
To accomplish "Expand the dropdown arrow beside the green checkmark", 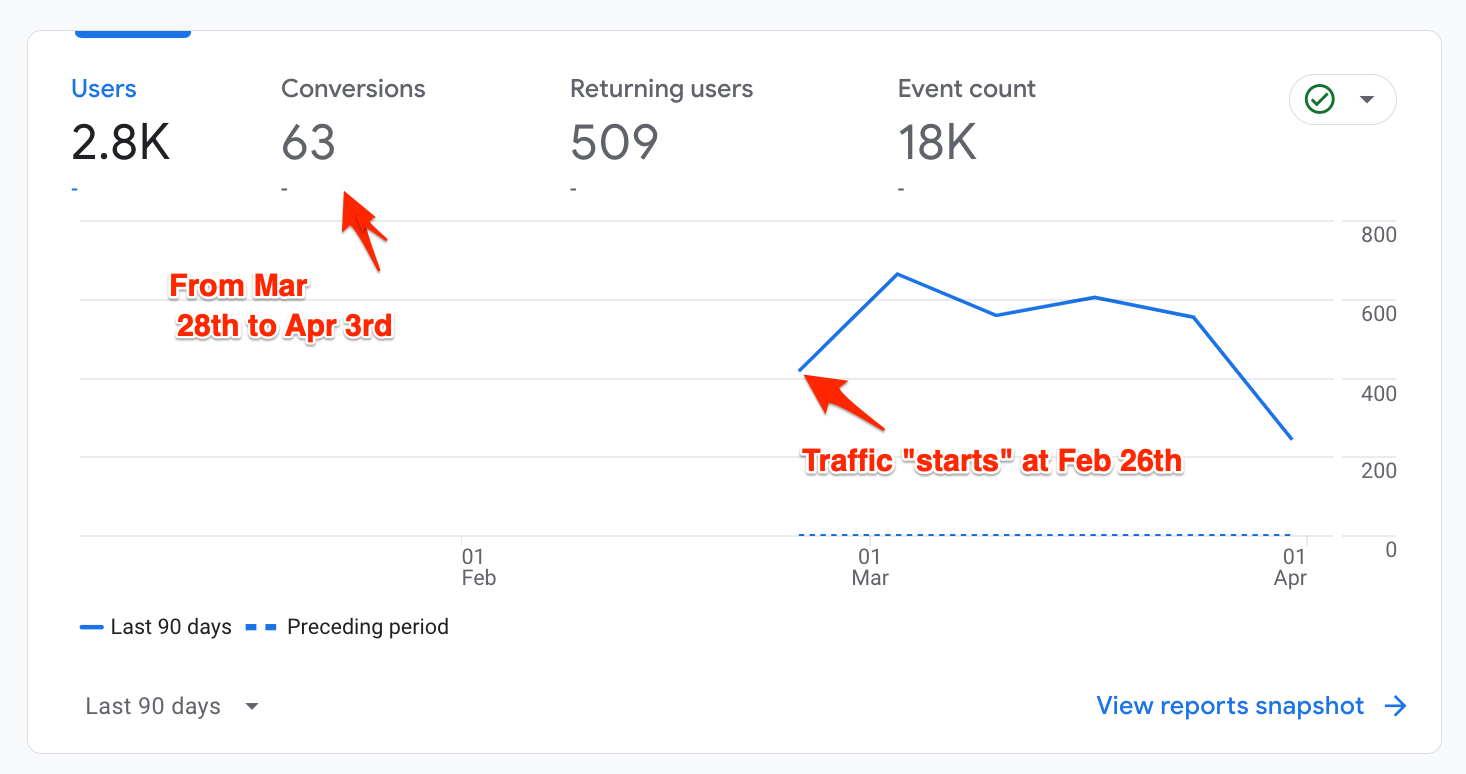I will point(1366,100).
